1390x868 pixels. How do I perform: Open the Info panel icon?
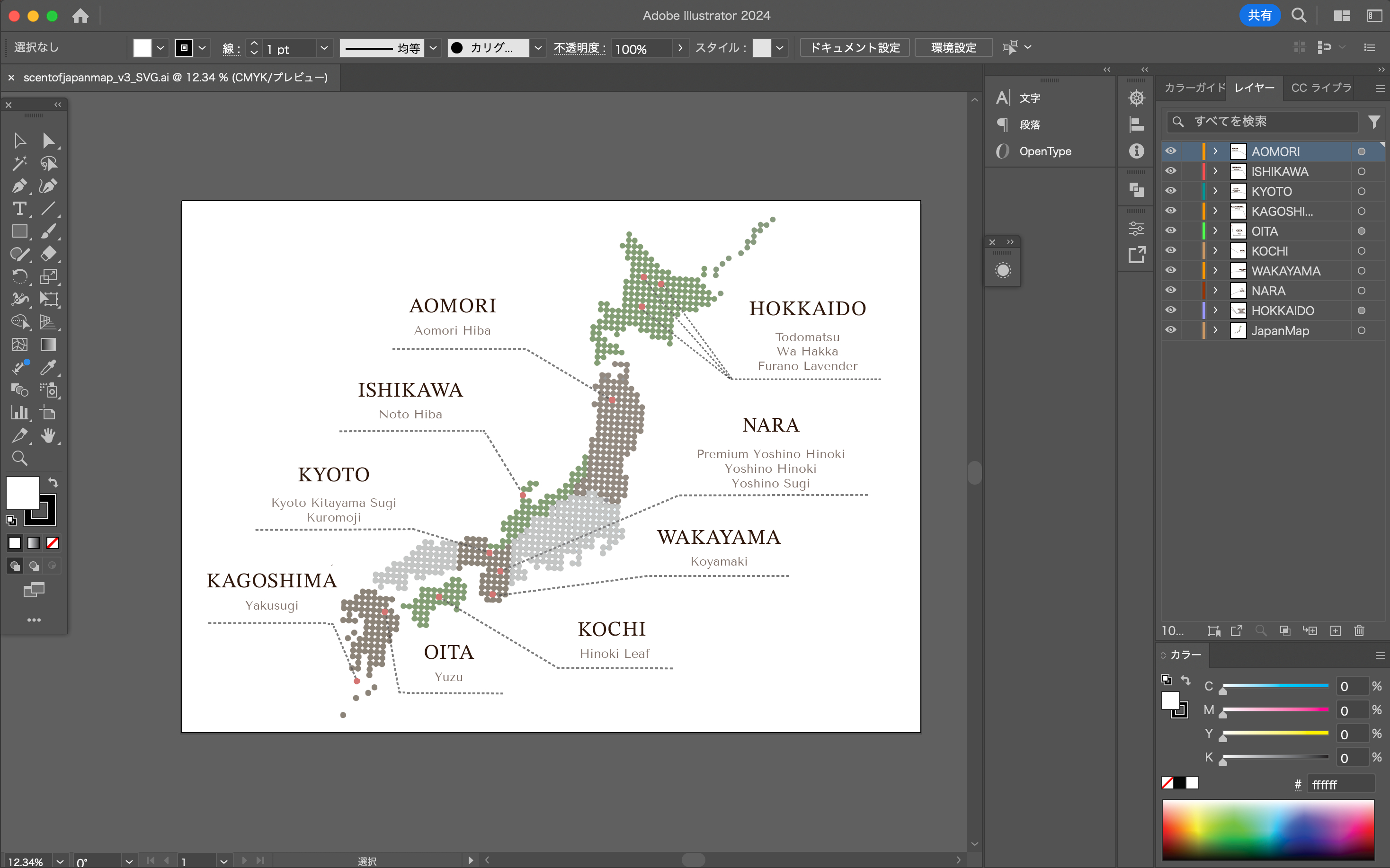click(1136, 151)
